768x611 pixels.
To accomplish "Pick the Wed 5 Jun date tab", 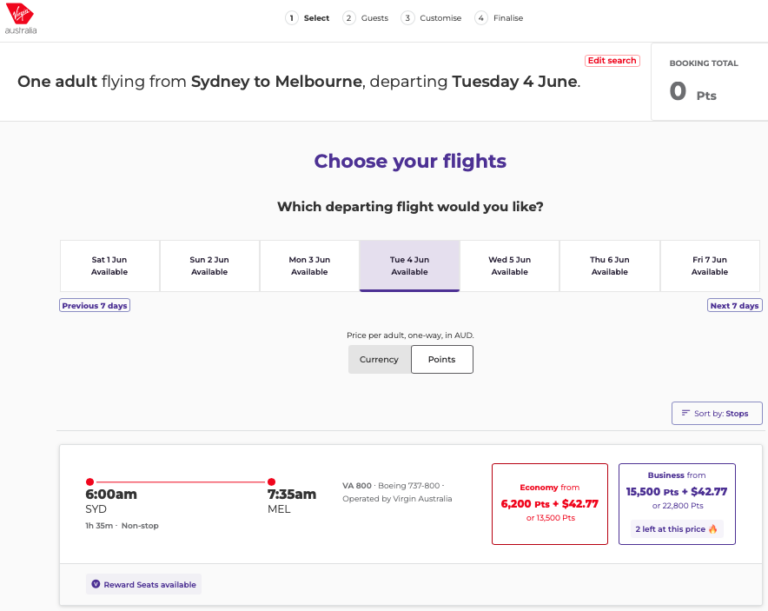I will (509, 266).
